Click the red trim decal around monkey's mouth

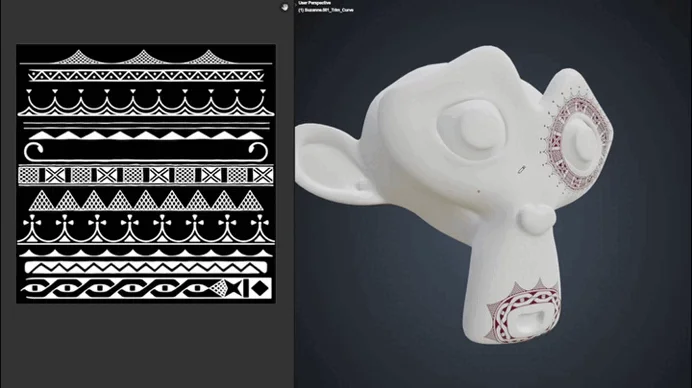523,312
